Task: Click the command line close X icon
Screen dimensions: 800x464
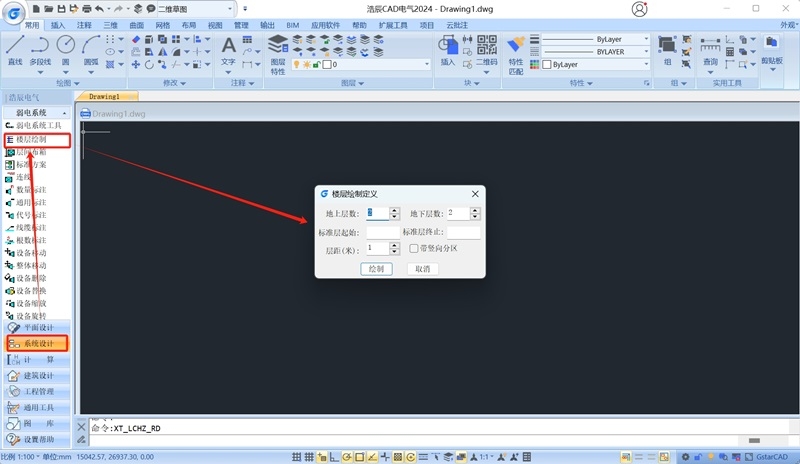Action: 82,427
